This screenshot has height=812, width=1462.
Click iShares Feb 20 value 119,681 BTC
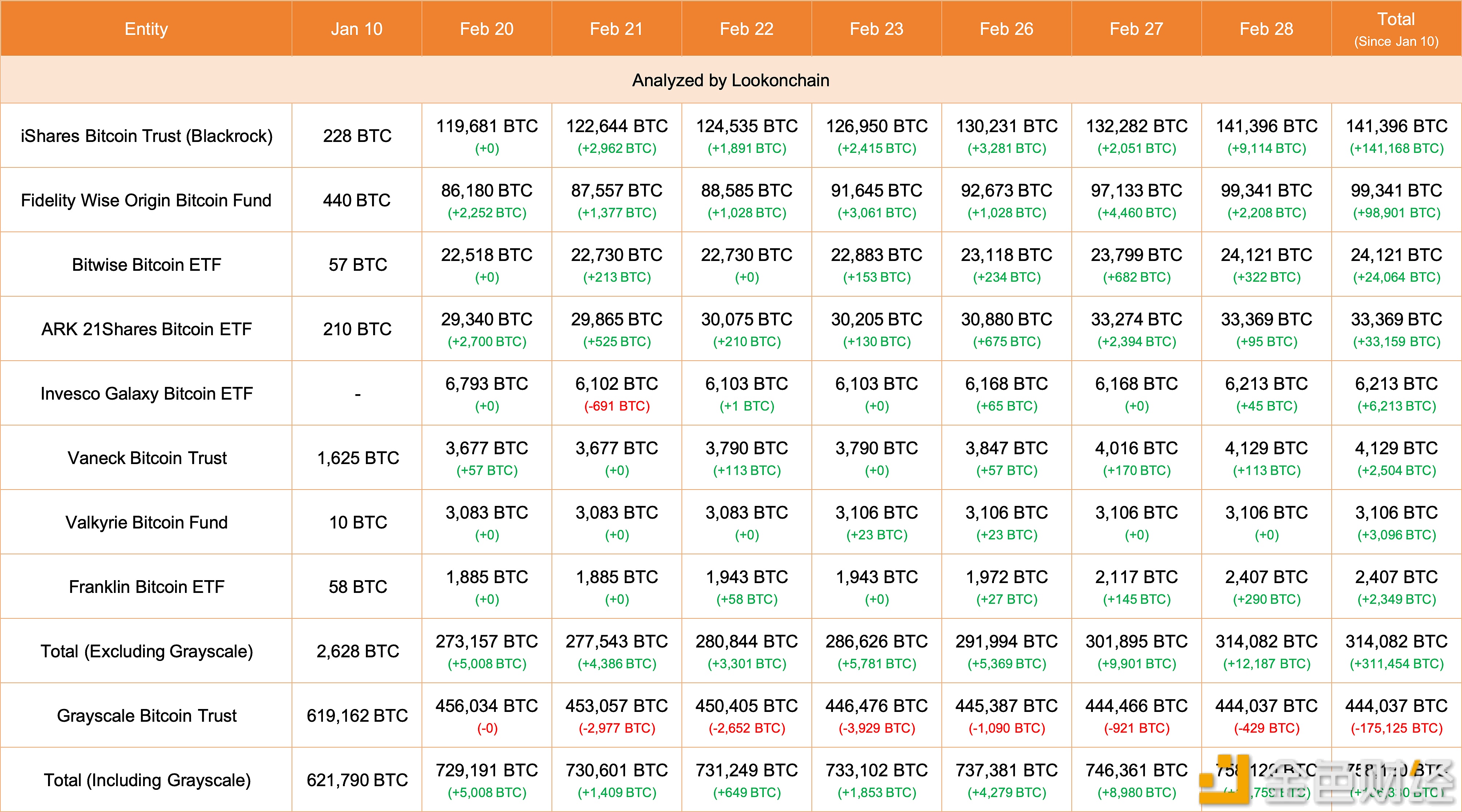point(487,126)
